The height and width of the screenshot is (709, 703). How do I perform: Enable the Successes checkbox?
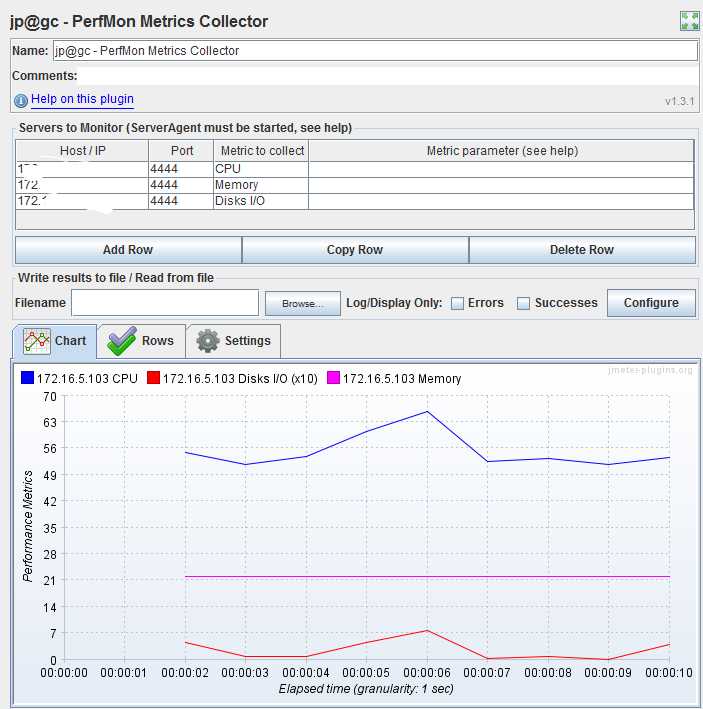[524, 303]
